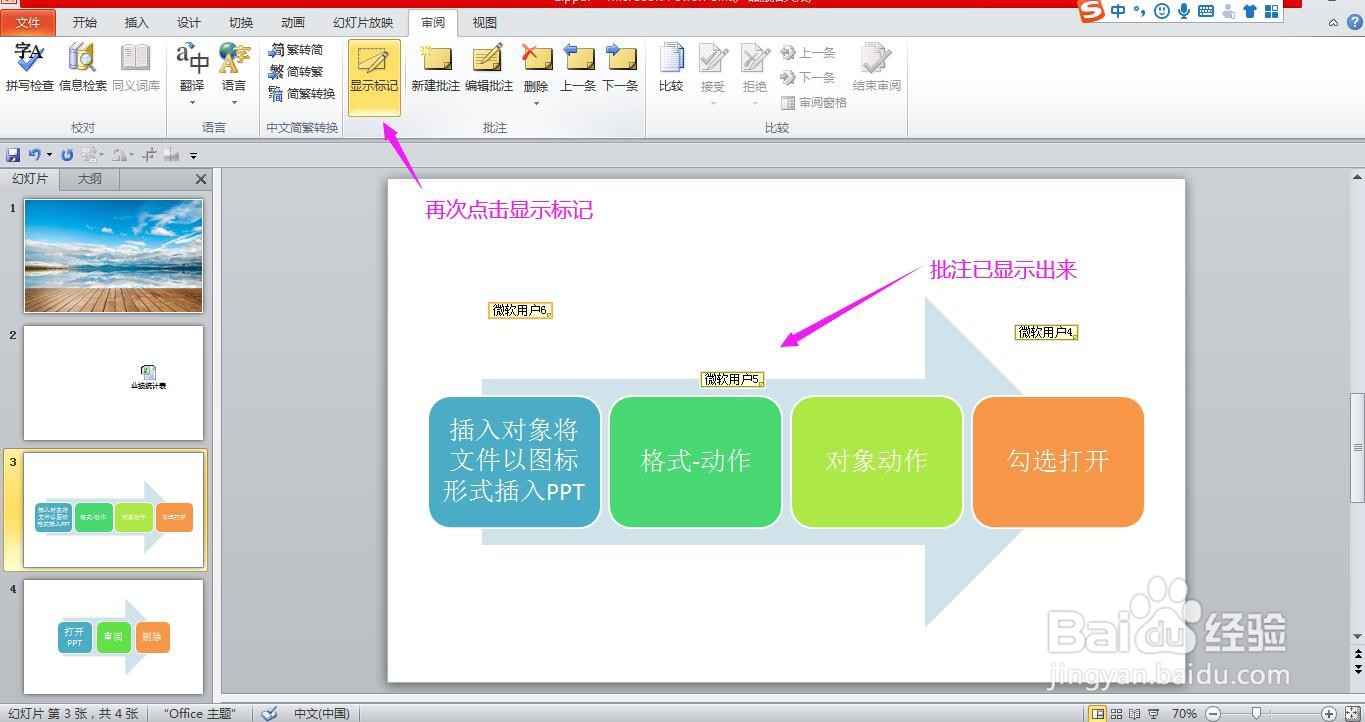Open the 文件 file menu
This screenshot has height=722, width=1365.
click(x=29, y=22)
